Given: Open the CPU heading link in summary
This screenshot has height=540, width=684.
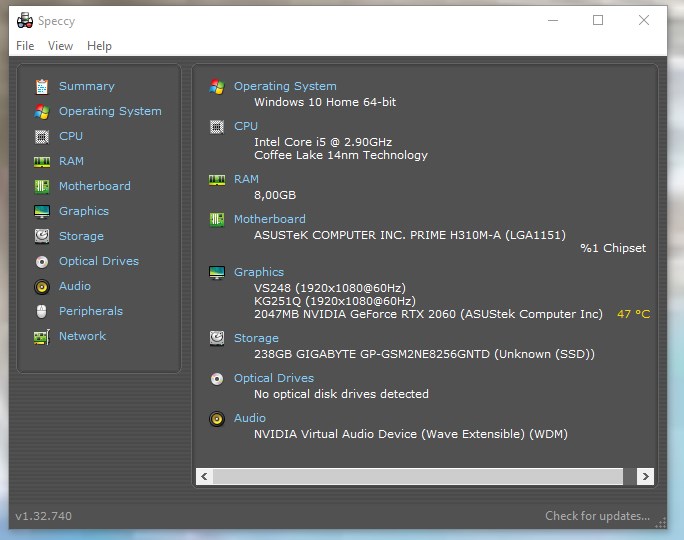Looking at the screenshot, I should click(246, 126).
